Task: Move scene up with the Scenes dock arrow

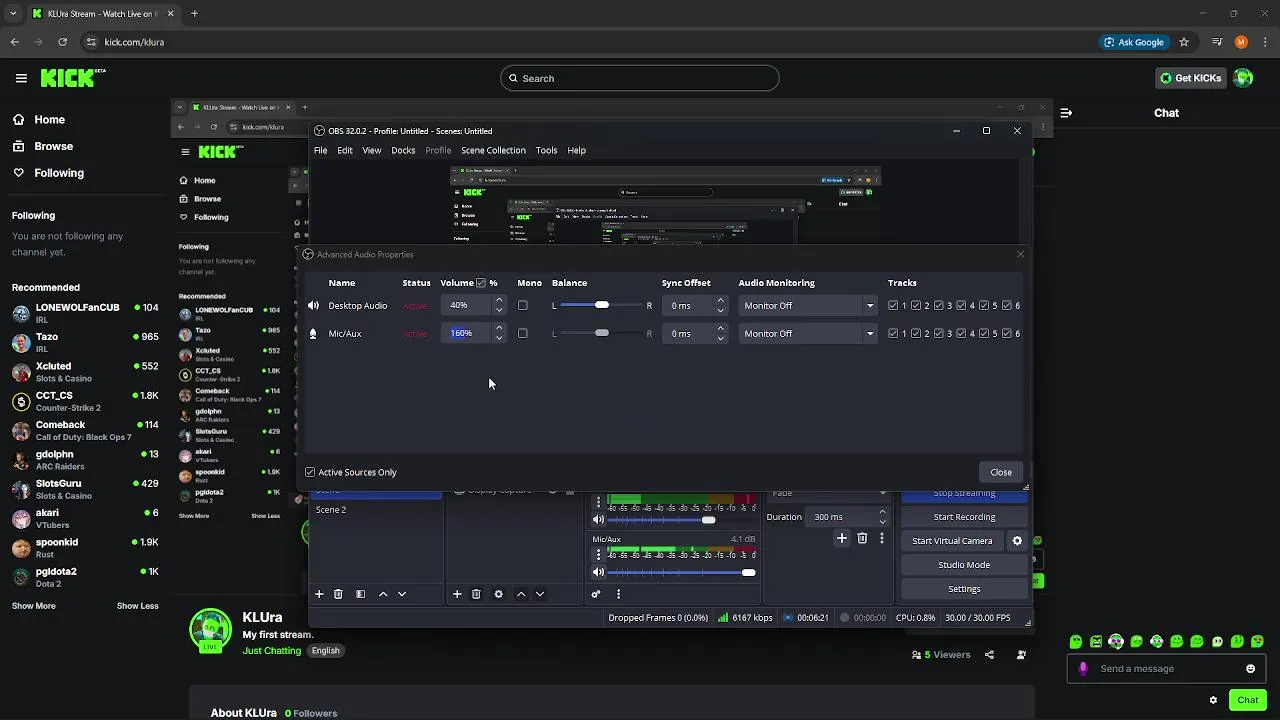Action: 383,594
